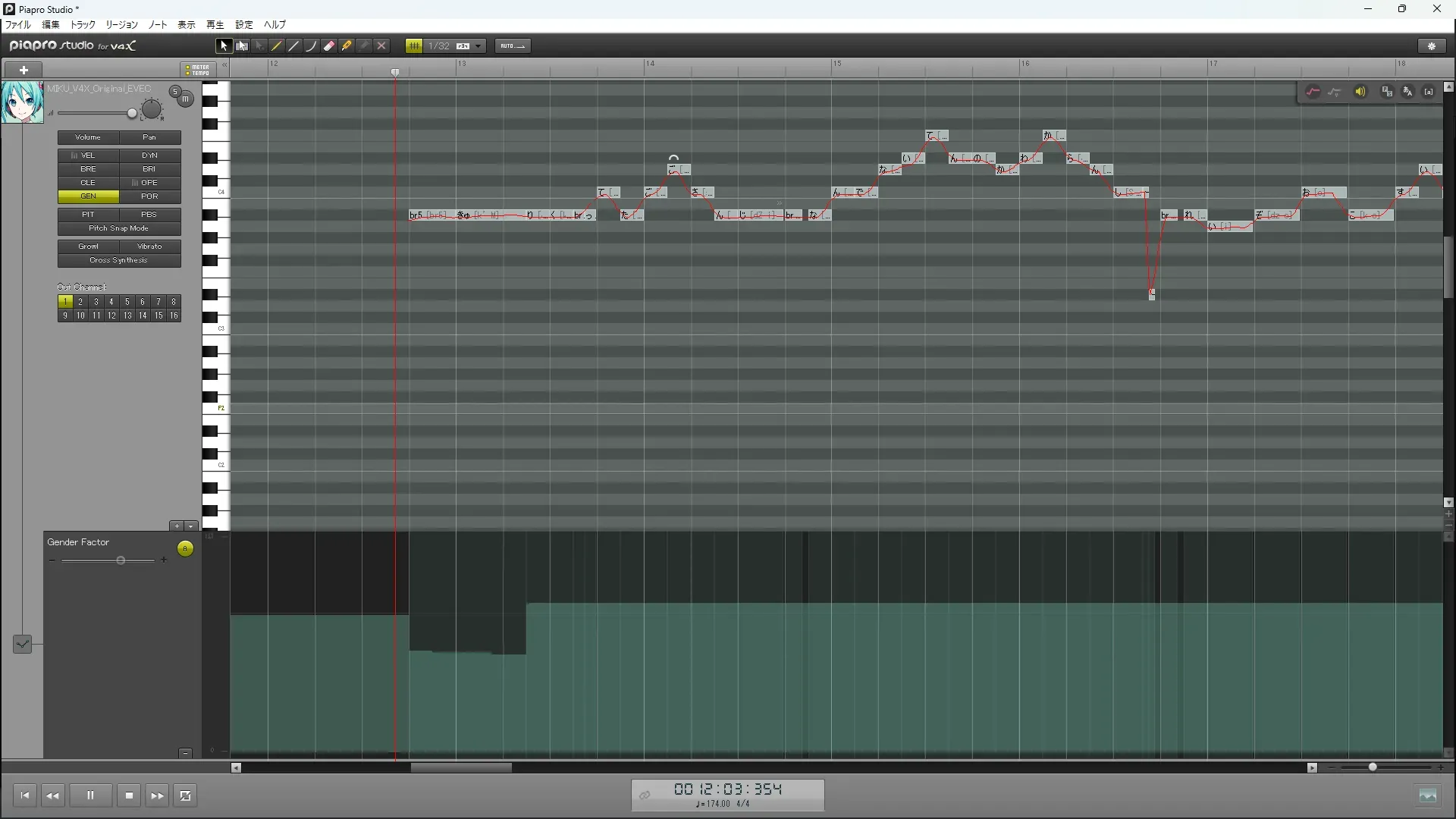Enable the GEN parameter button

tap(88, 196)
